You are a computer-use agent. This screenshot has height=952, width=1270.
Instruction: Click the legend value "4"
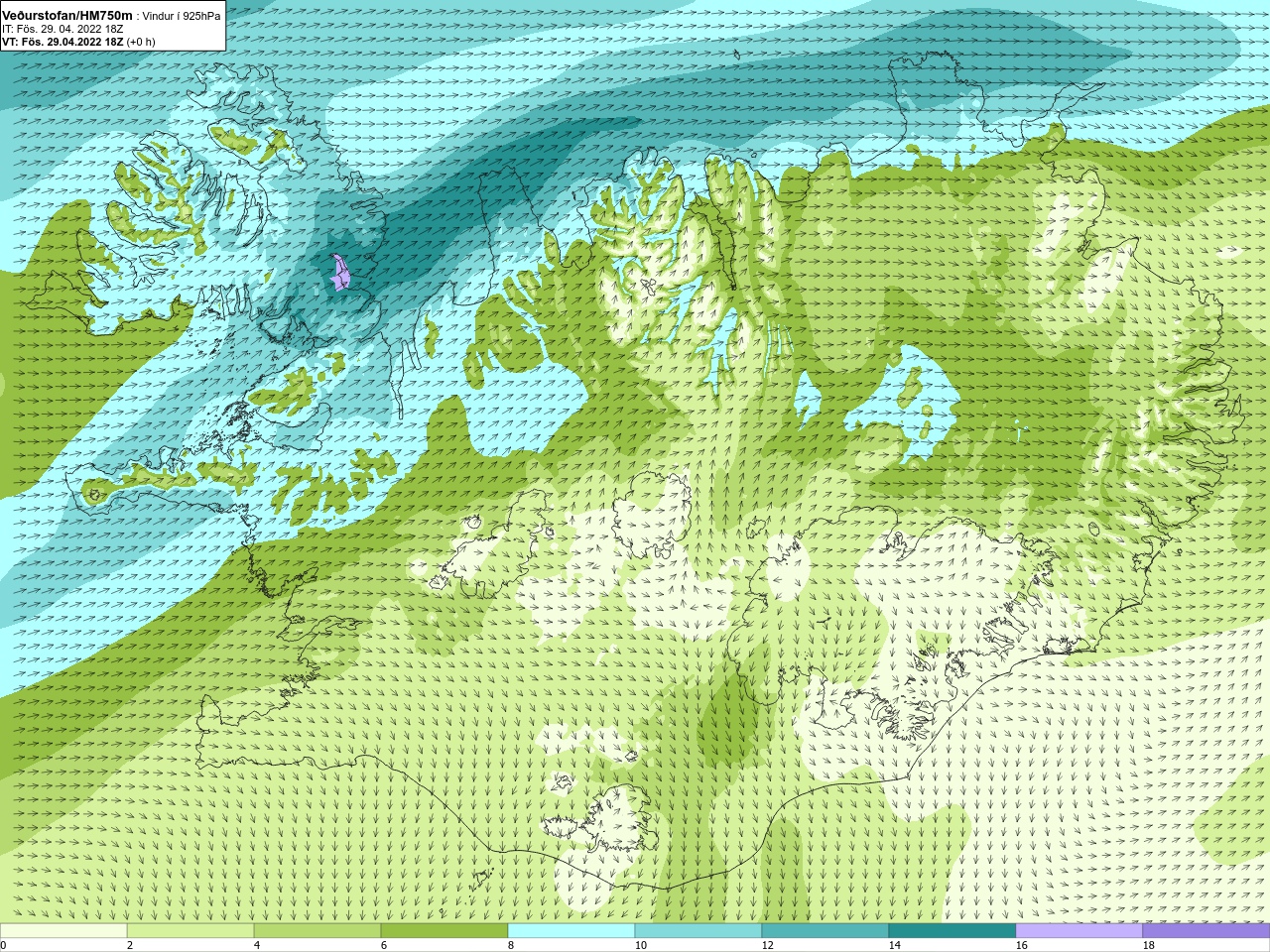(x=257, y=945)
